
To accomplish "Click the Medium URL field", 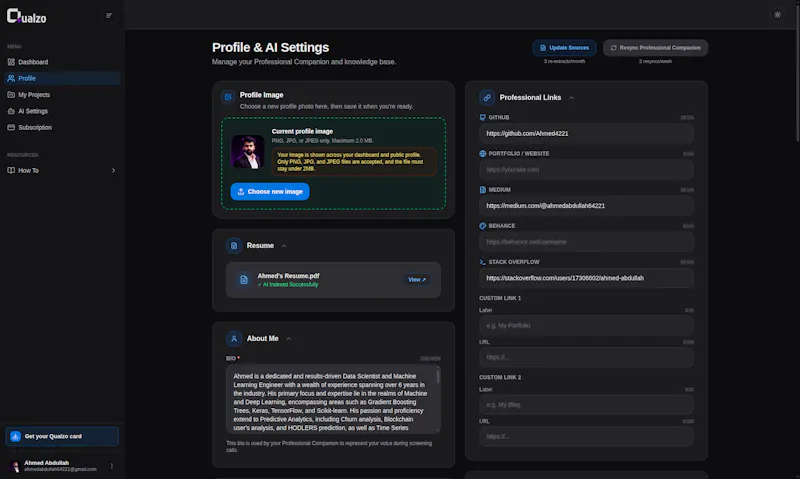I will 586,206.
